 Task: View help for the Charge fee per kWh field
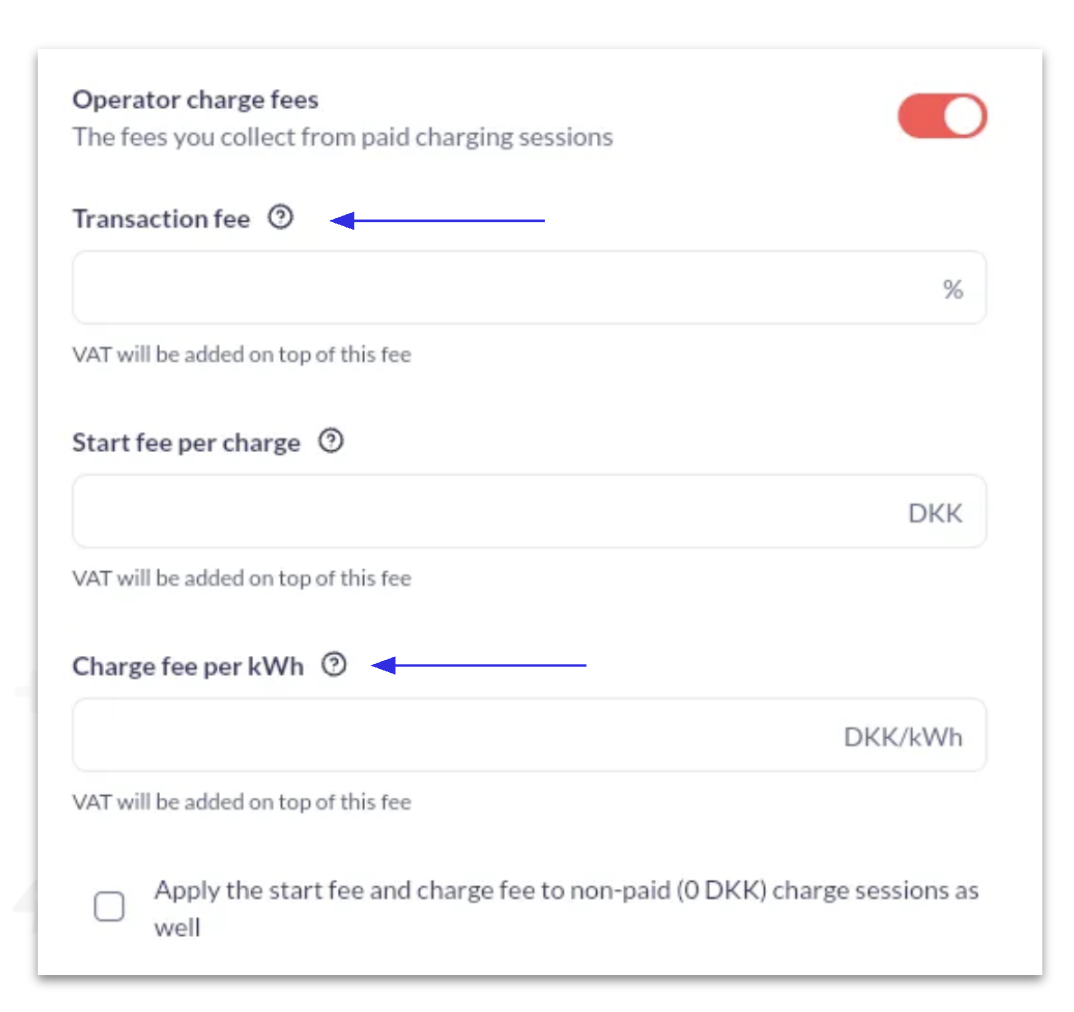[x=334, y=664]
